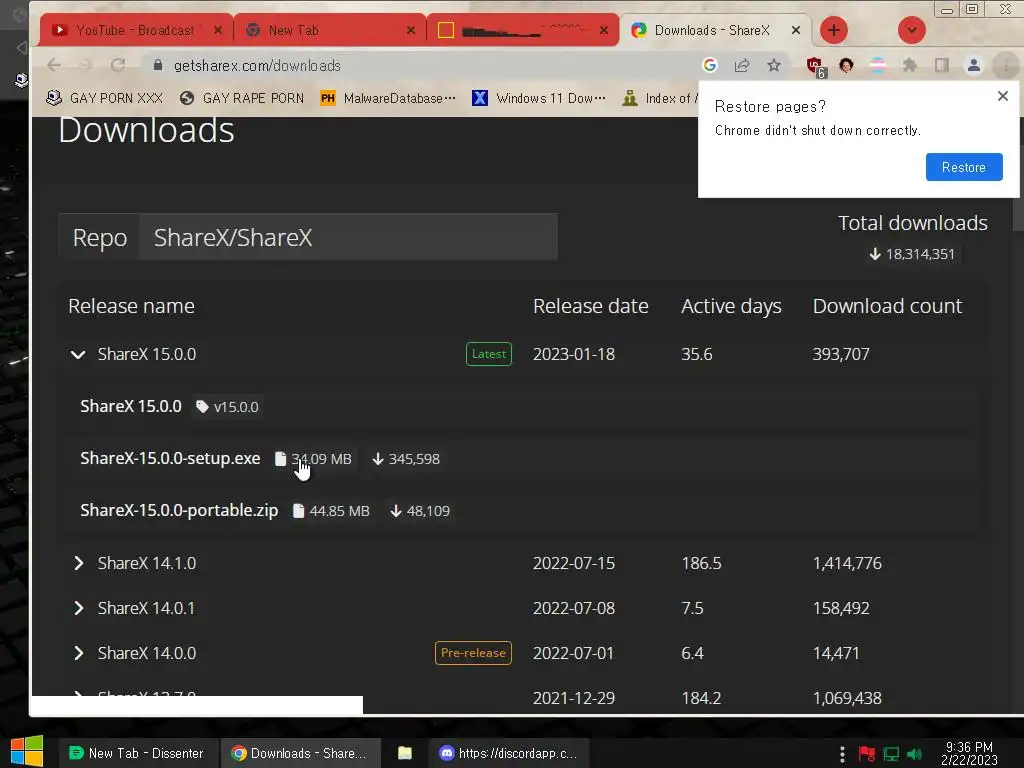
Task: Open File Explorer from taskbar
Action: tap(405, 753)
